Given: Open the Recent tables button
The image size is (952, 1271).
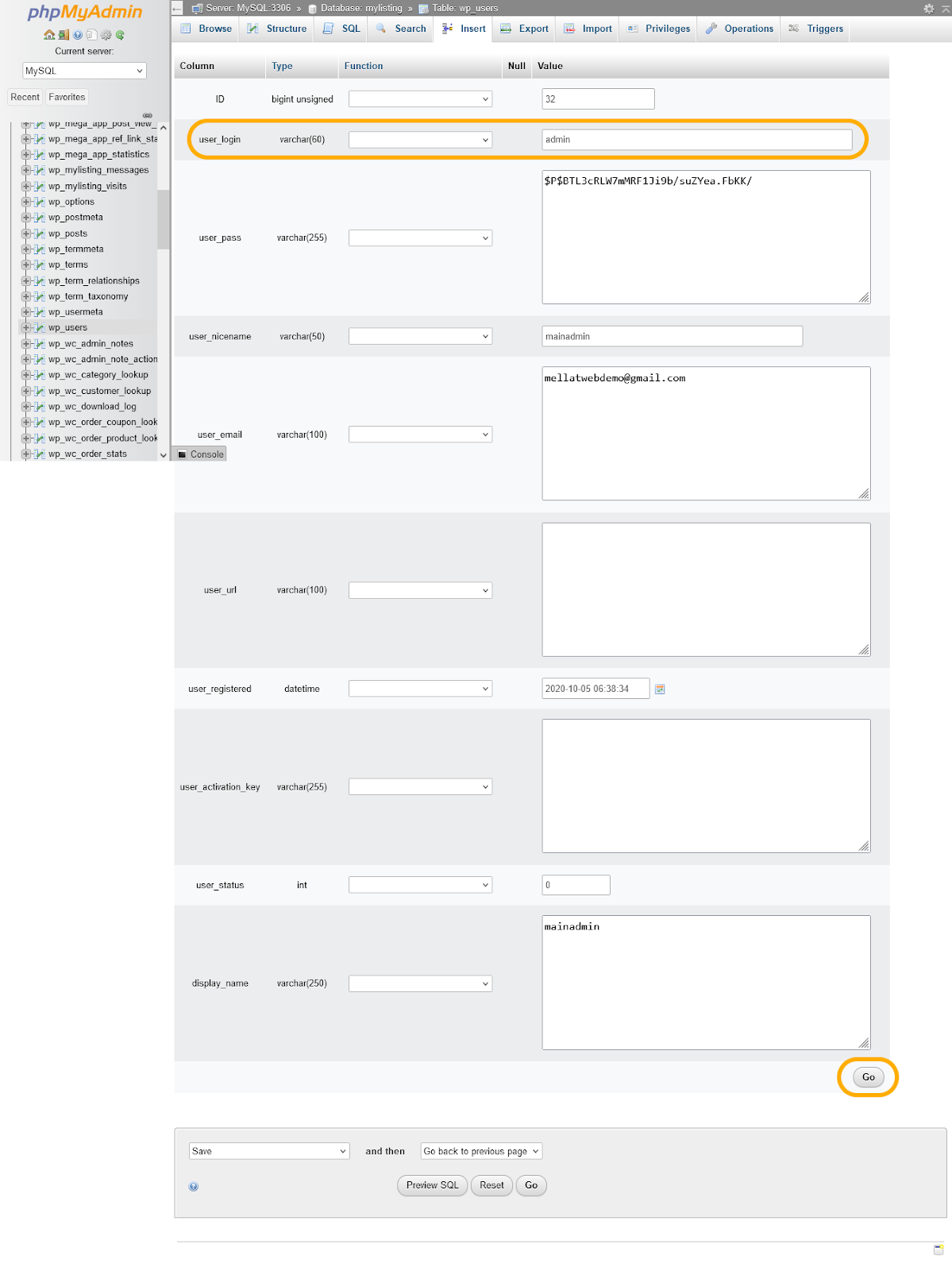Looking at the screenshot, I should click(x=25, y=97).
